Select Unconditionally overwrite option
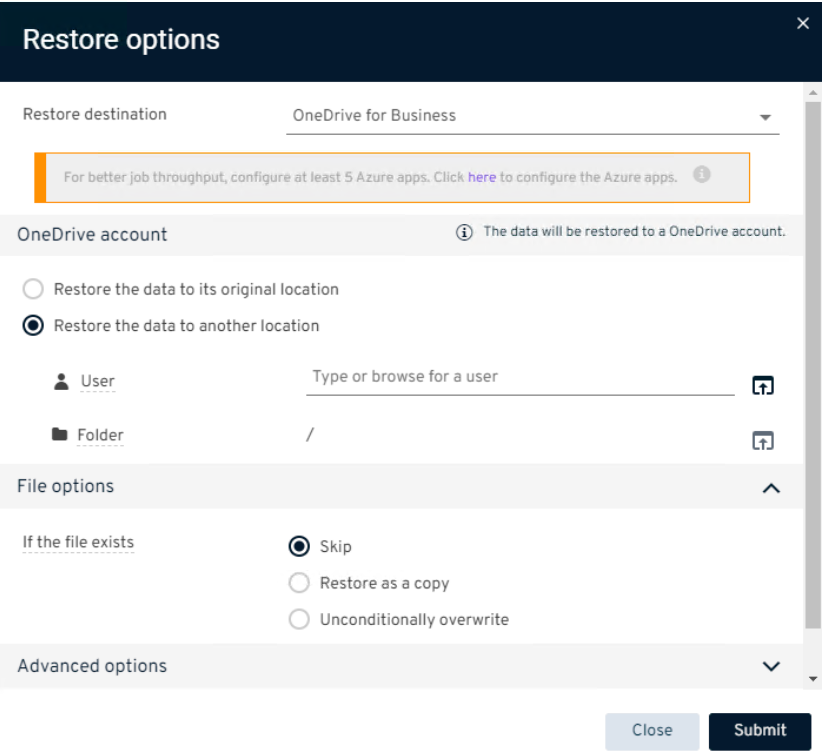 (298, 620)
